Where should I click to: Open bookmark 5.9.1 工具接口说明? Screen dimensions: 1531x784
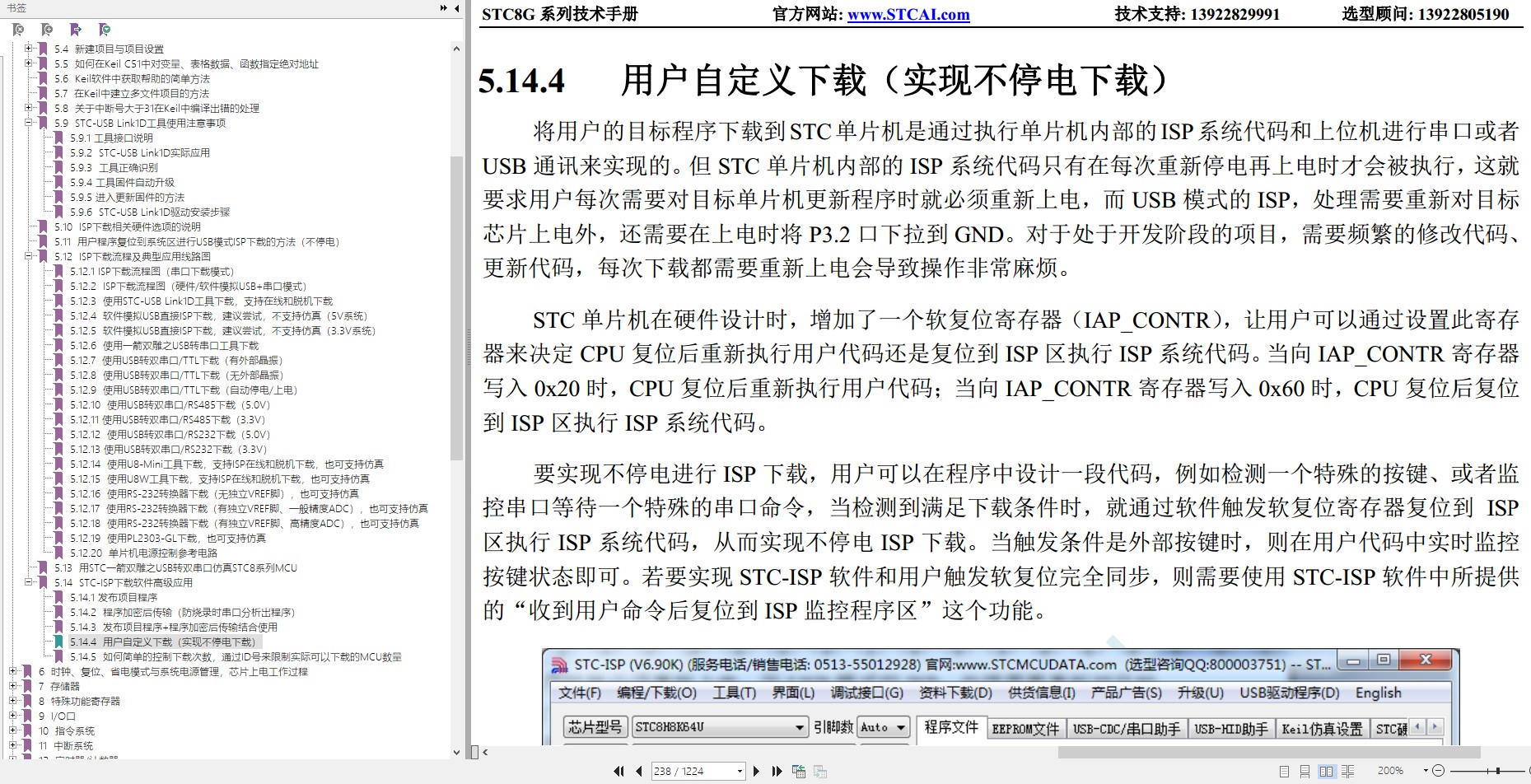click(111, 138)
